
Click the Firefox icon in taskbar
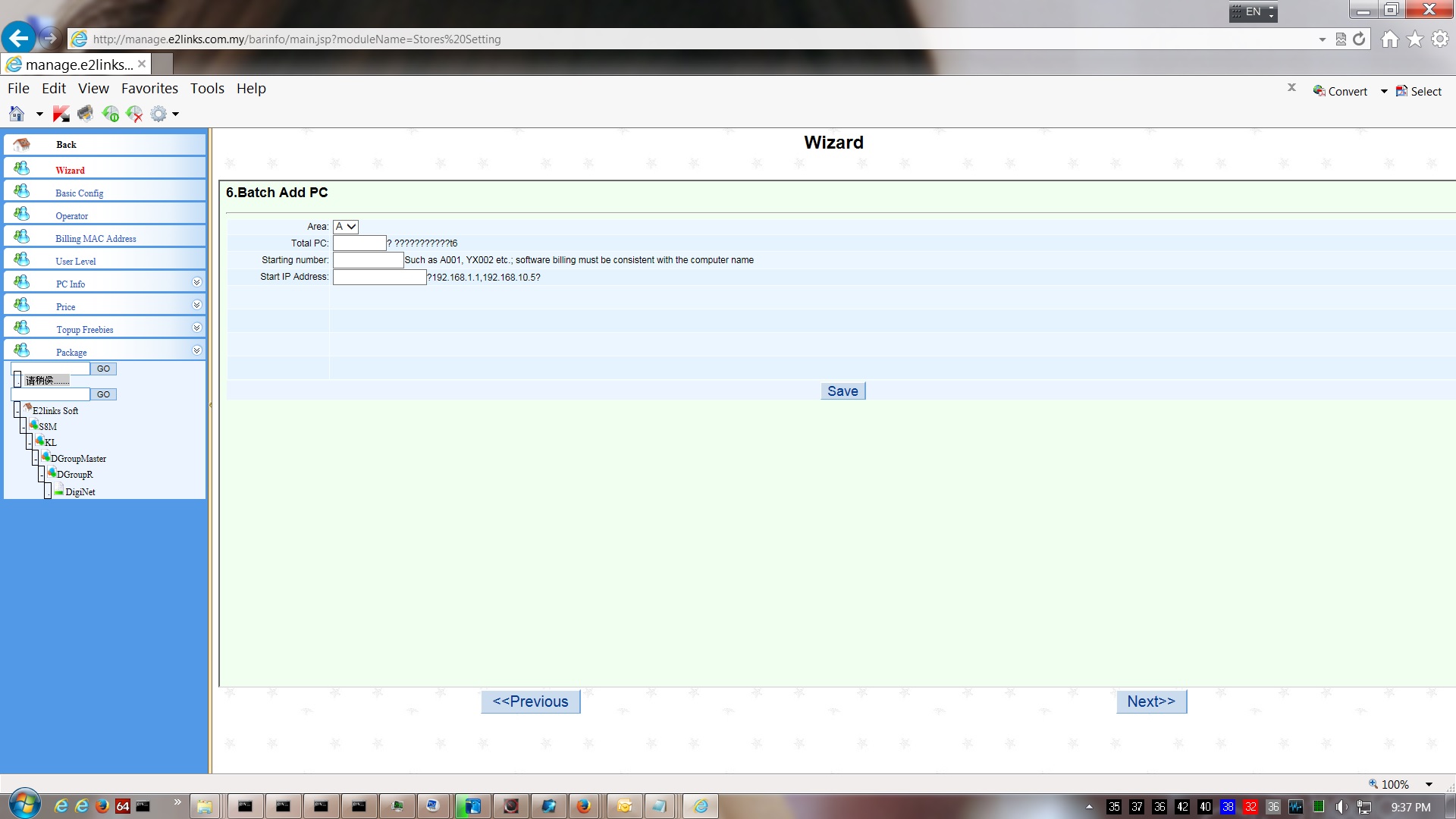583,806
